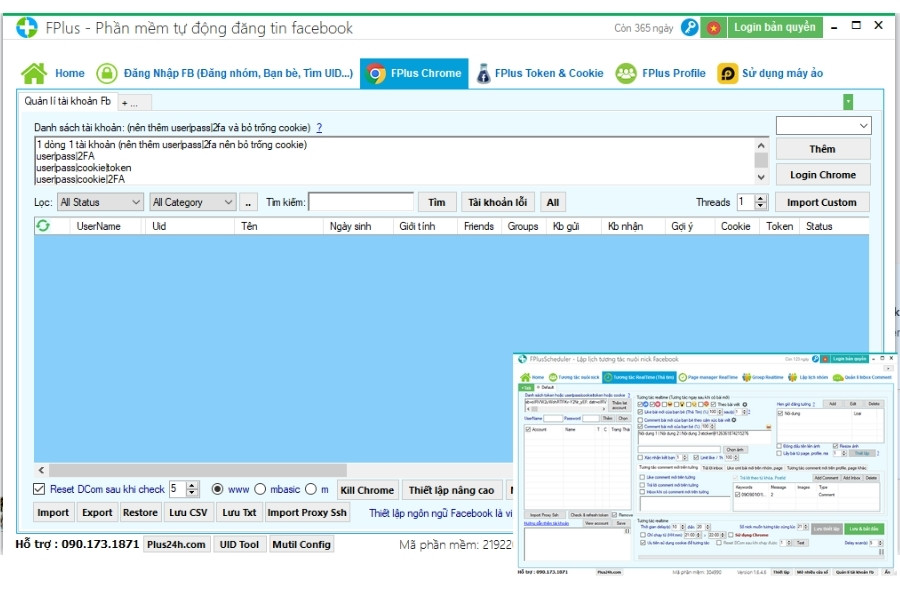Screen dimensions: 900x600
Task: Click the Restore button
Action: point(140,512)
